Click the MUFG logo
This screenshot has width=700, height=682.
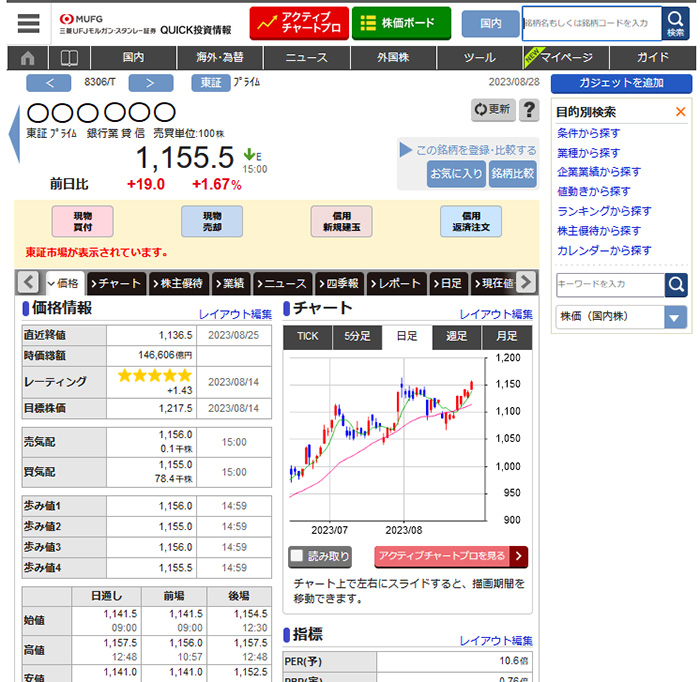(81, 19)
